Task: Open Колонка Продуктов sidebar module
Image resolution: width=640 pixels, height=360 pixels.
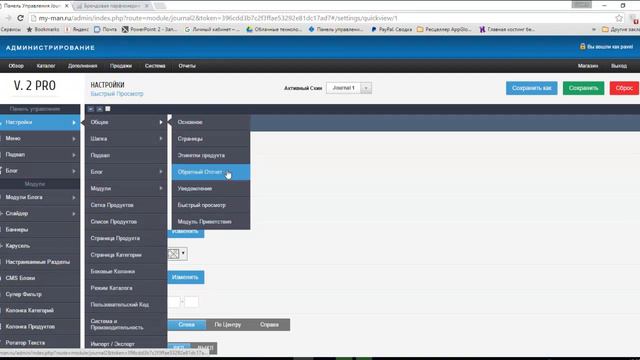Action: pos(40,327)
